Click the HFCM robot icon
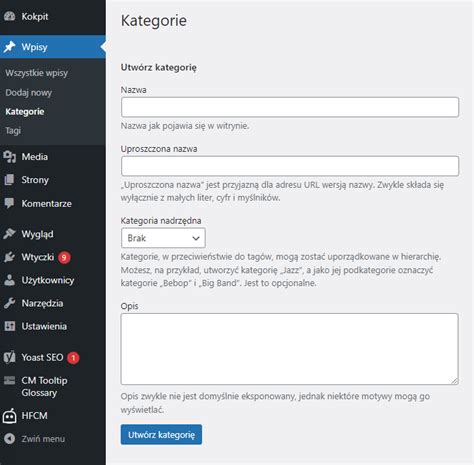This screenshot has width=474, height=465. click(x=10, y=416)
